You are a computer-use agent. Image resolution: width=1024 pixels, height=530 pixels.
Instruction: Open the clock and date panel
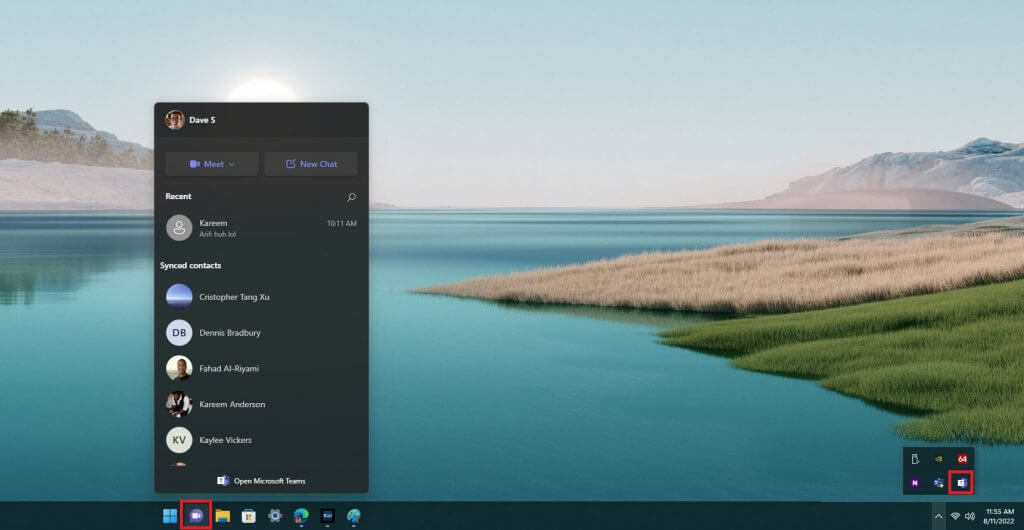[999, 516]
